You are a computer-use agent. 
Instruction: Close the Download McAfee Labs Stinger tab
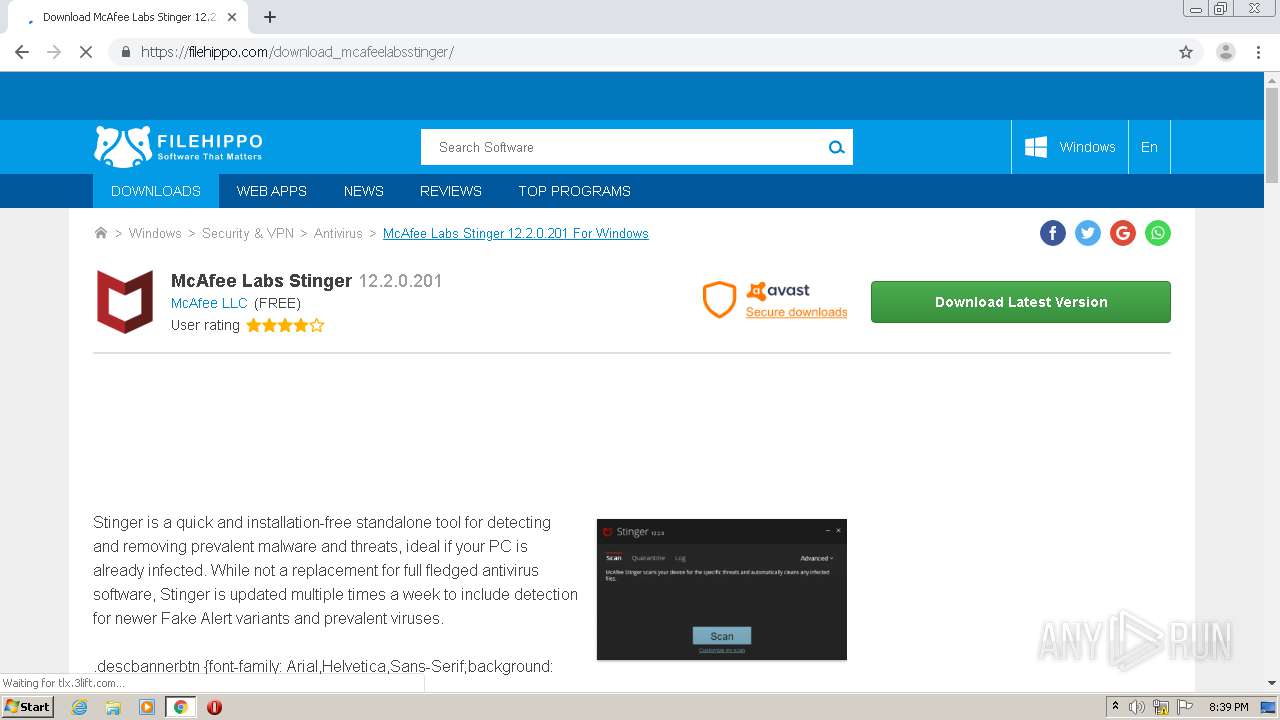232,17
